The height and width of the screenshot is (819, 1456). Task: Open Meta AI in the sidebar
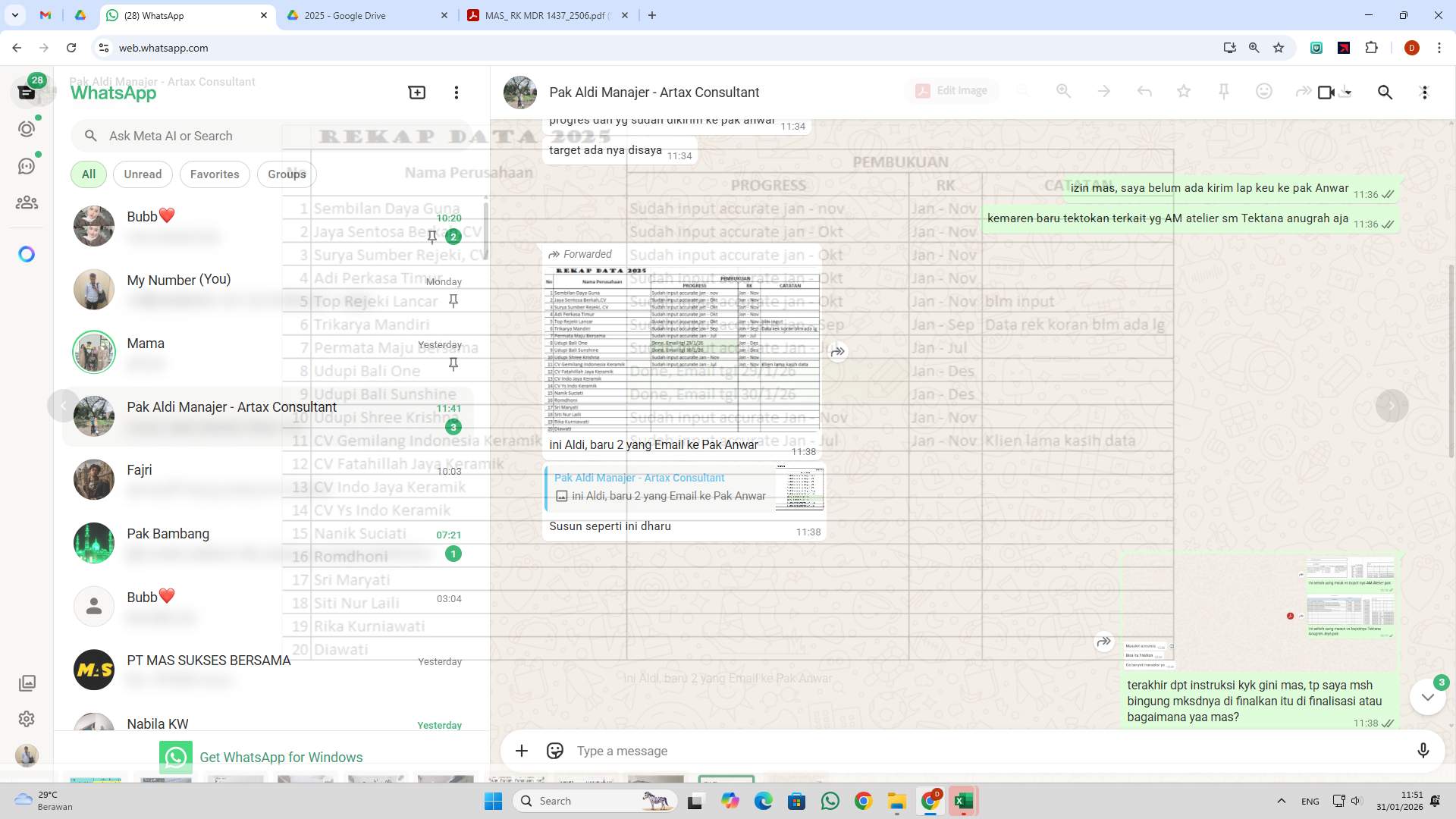coord(27,254)
